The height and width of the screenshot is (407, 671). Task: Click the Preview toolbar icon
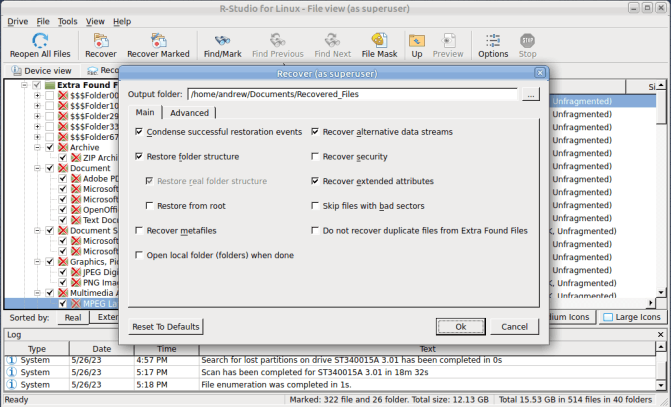pos(448,41)
